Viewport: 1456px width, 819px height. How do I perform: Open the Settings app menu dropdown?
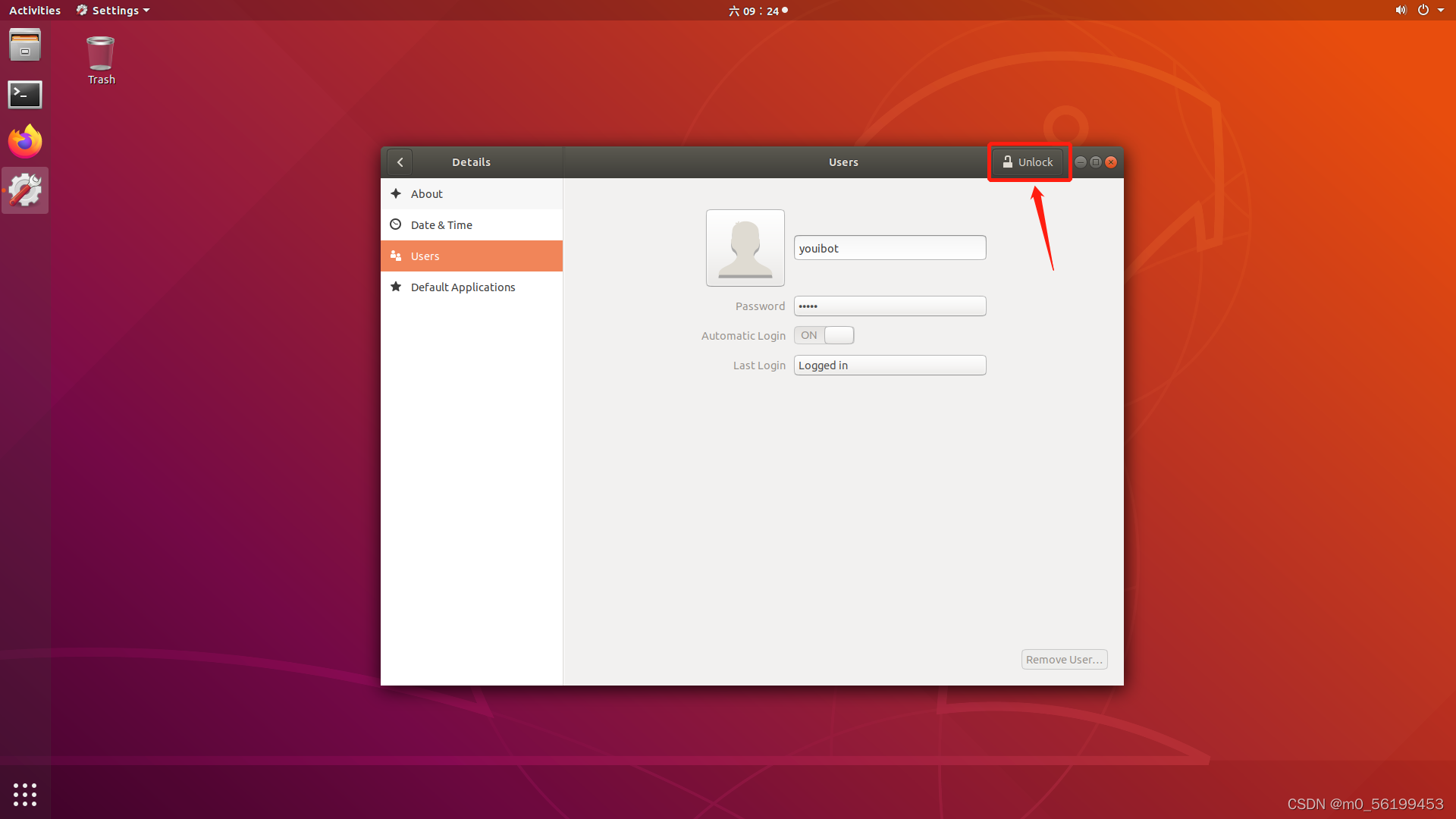point(114,11)
